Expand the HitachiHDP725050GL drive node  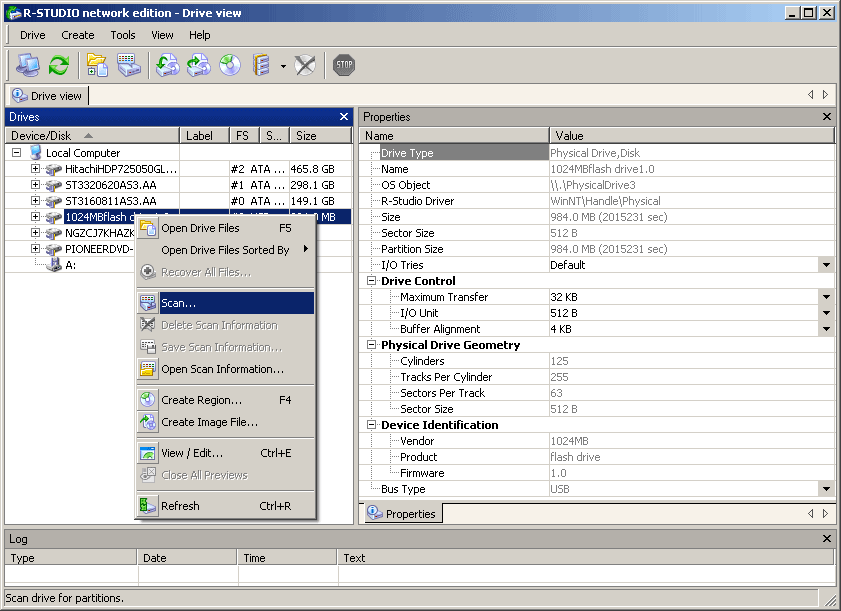35,169
